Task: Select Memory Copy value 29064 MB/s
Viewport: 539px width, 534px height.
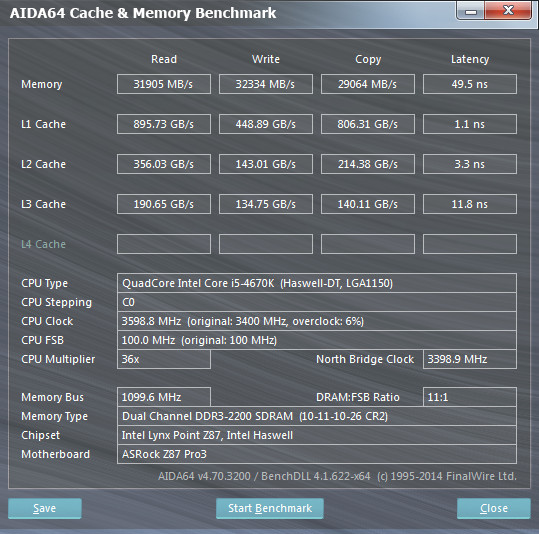Action: (x=368, y=84)
